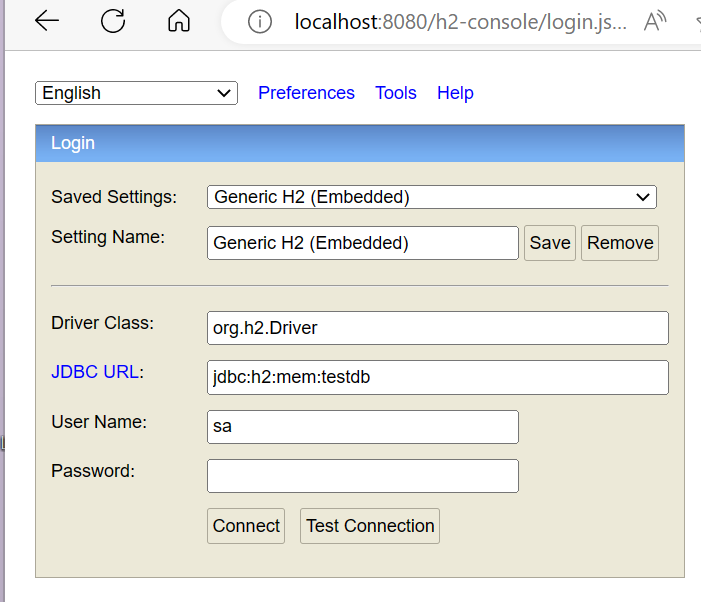This screenshot has width=701, height=602.
Task: Reload the page with the refresh icon
Action: pos(113,21)
